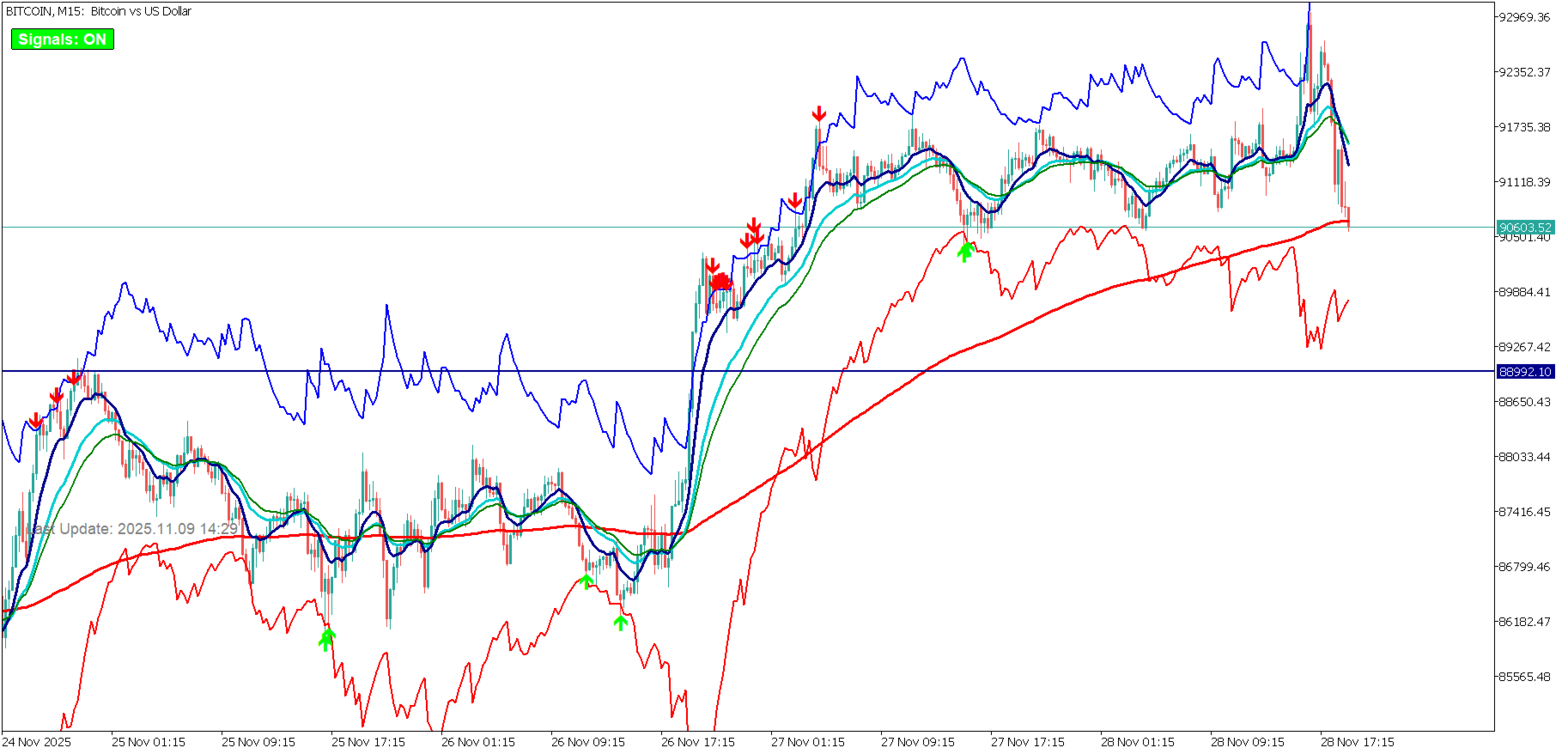Click the 28 Nov 17:15 time label
Viewport: 1568px width, 754px height.
click(1358, 742)
